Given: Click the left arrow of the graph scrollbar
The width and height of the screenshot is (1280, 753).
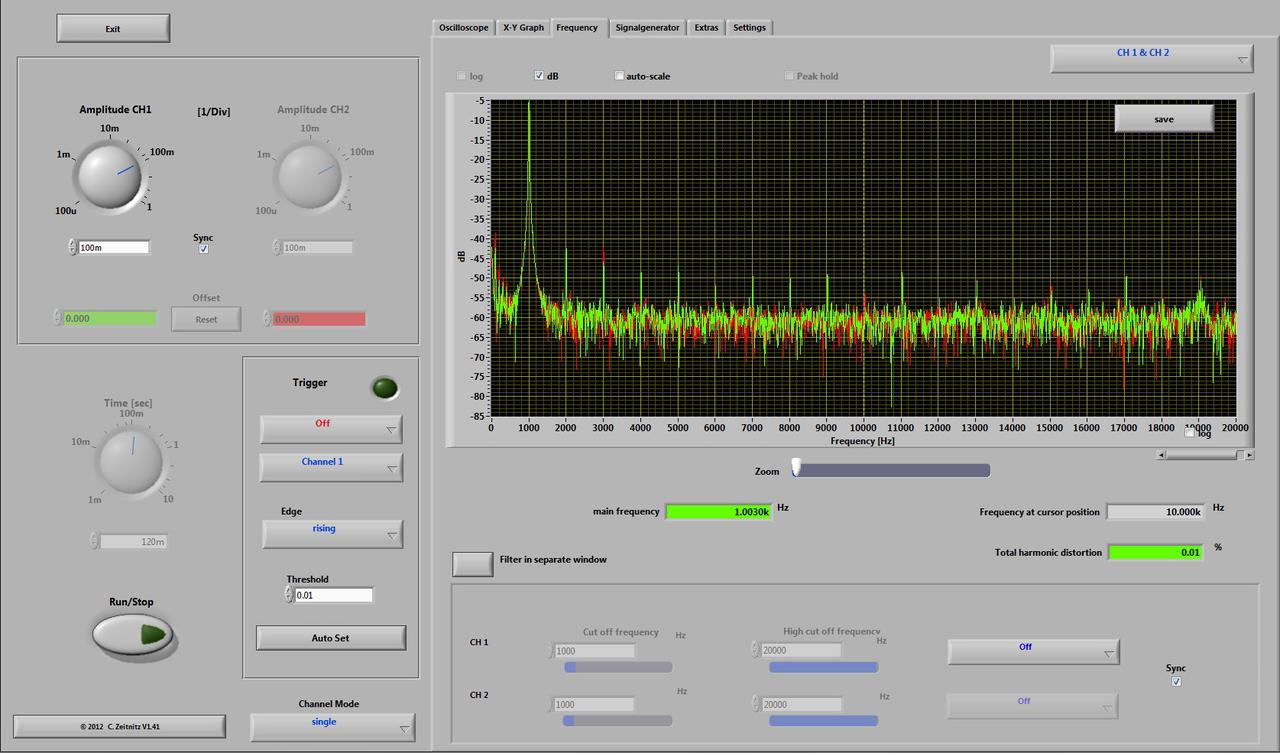Looking at the screenshot, I should click(x=1161, y=454).
